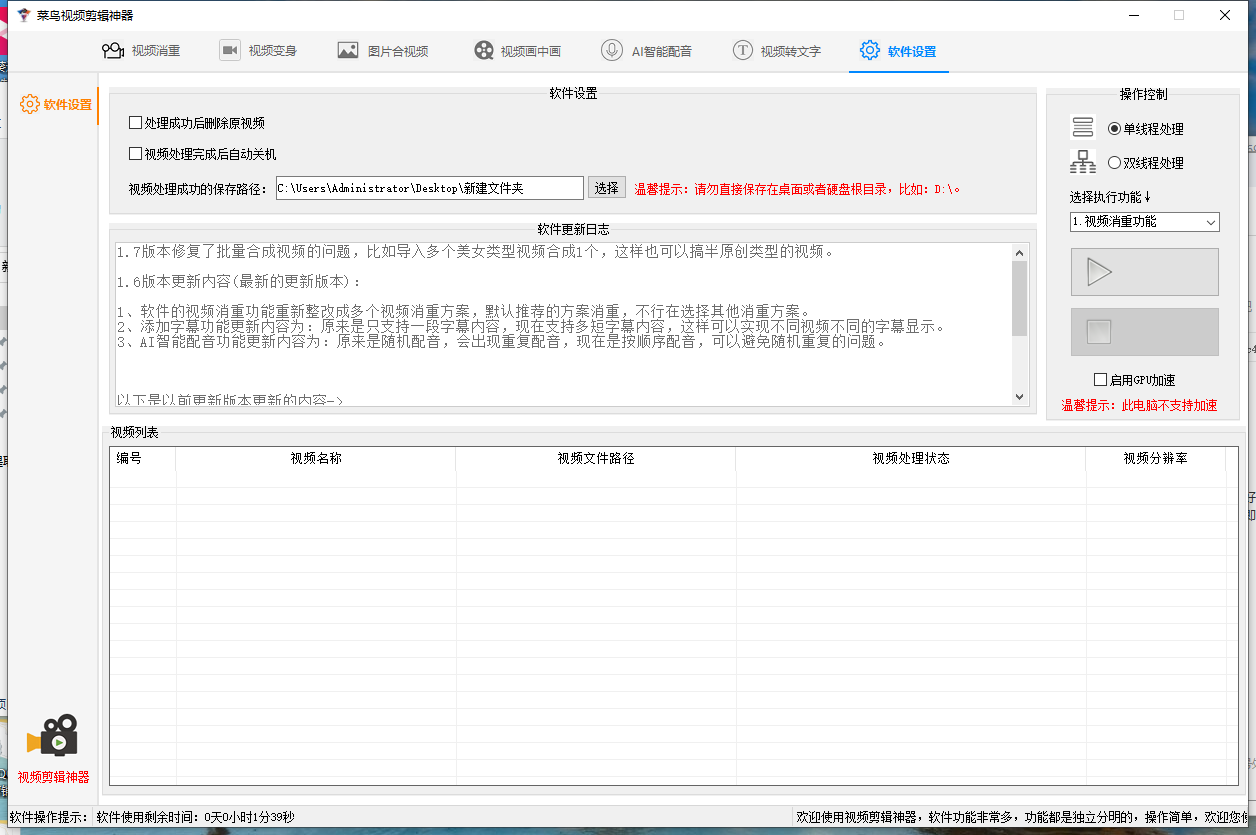The width and height of the screenshot is (1256, 835).
Task: Select 软件设置 in the left sidebar
Action: point(57,105)
